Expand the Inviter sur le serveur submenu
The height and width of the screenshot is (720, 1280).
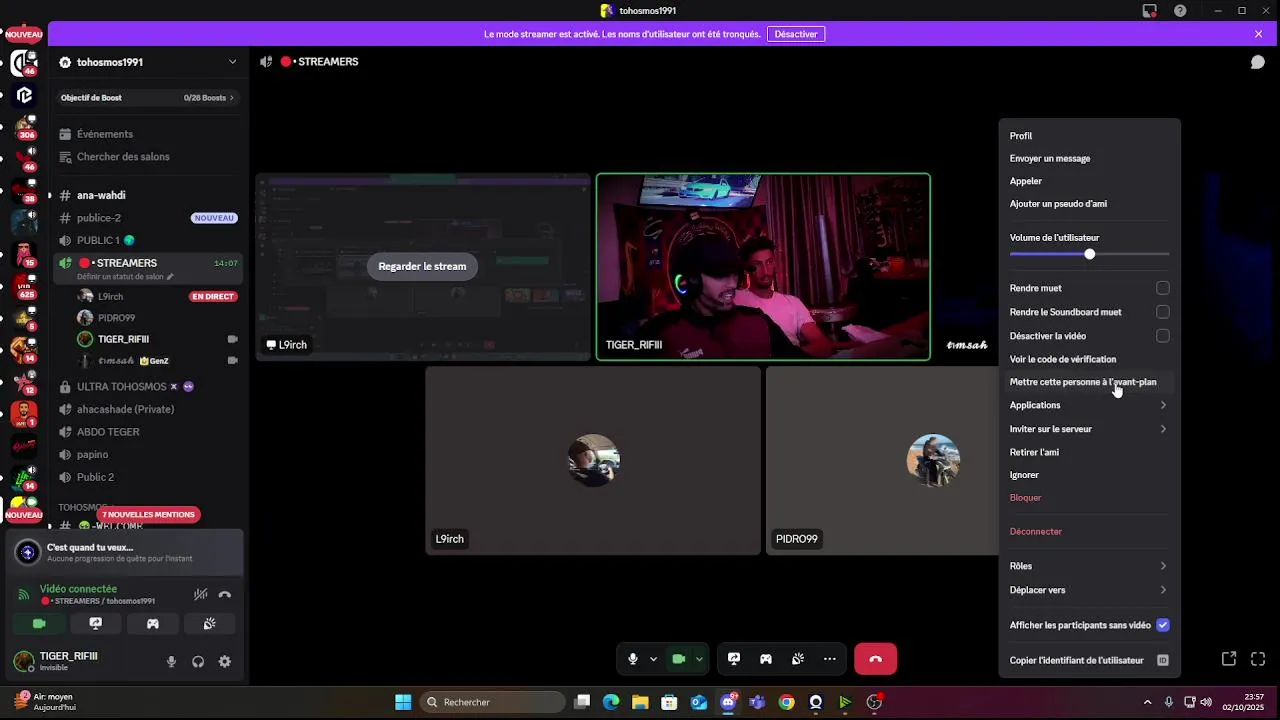(1089, 429)
